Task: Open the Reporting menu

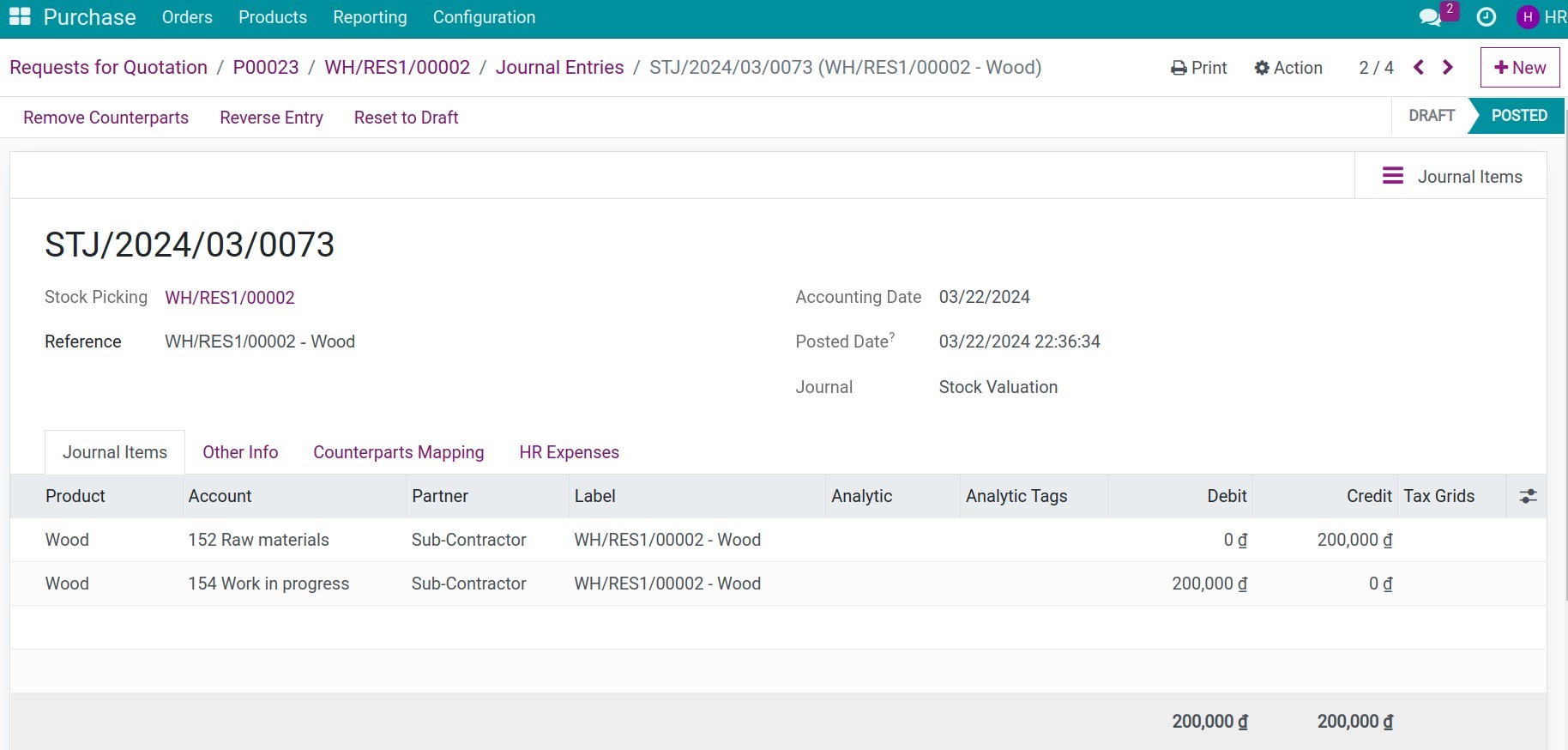Action: (370, 17)
